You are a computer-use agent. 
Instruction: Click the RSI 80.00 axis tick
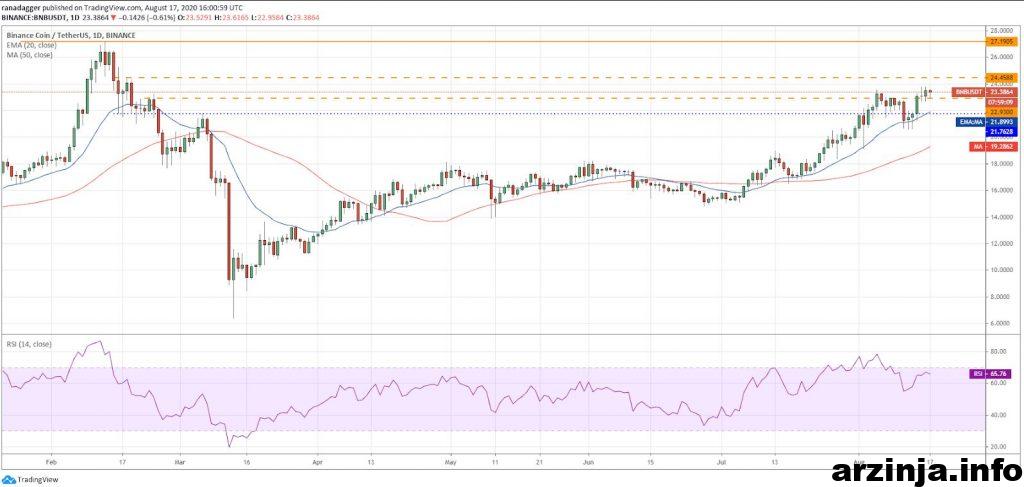pyautogui.click(x=997, y=351)
